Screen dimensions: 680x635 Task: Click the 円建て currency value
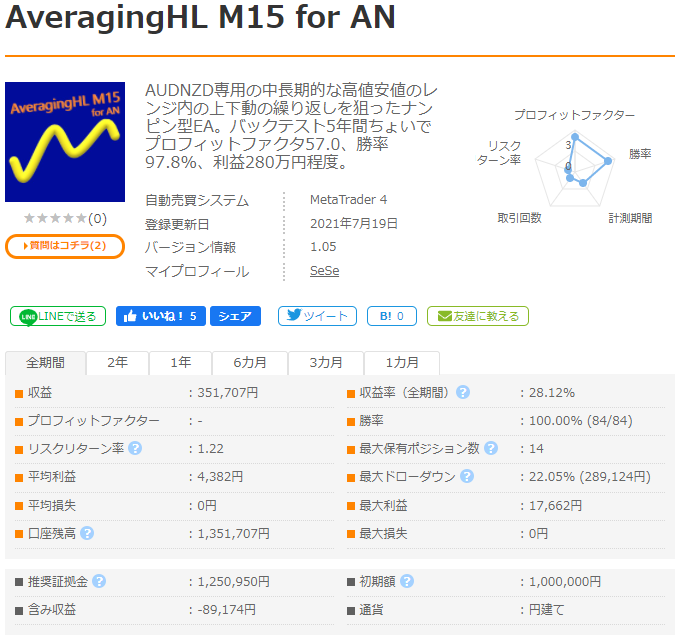pyautogui.click(x=547, y=610)
